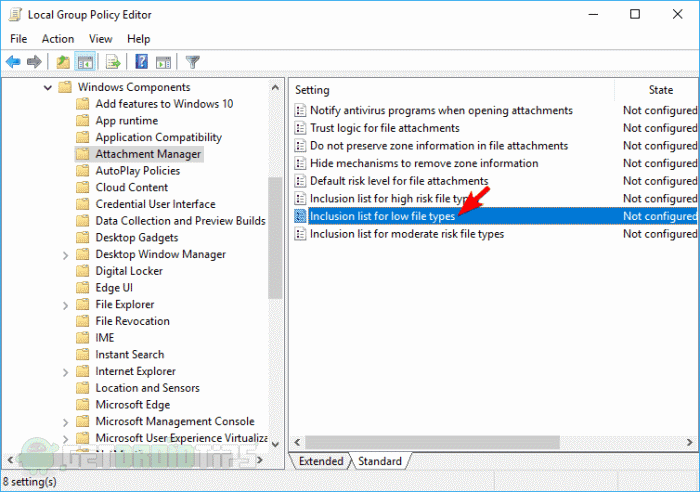Toggle the Show/Hide Action Pane icon

point(163,62)
